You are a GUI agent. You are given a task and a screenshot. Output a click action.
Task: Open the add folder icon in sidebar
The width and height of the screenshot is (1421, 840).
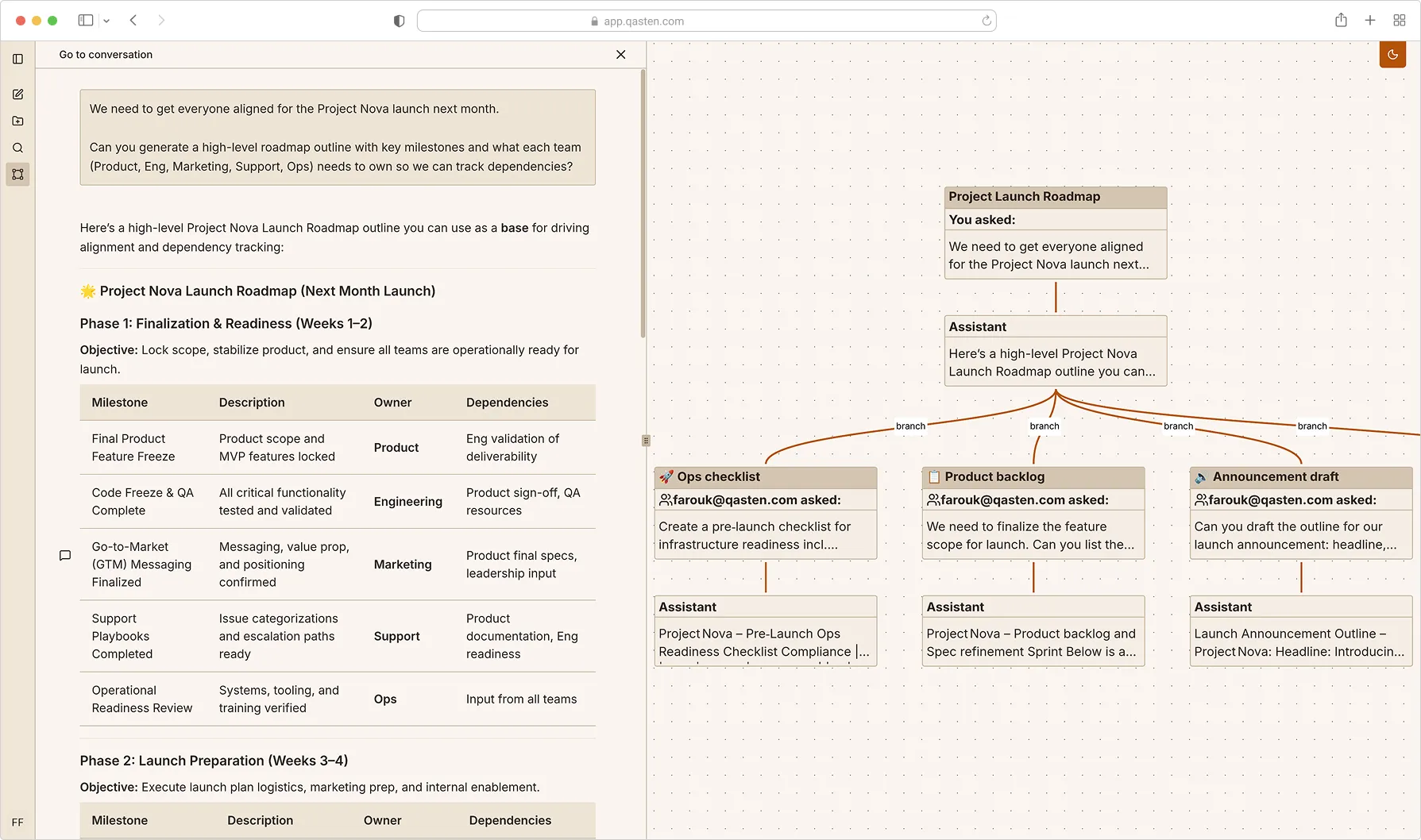tap(17, 121)
